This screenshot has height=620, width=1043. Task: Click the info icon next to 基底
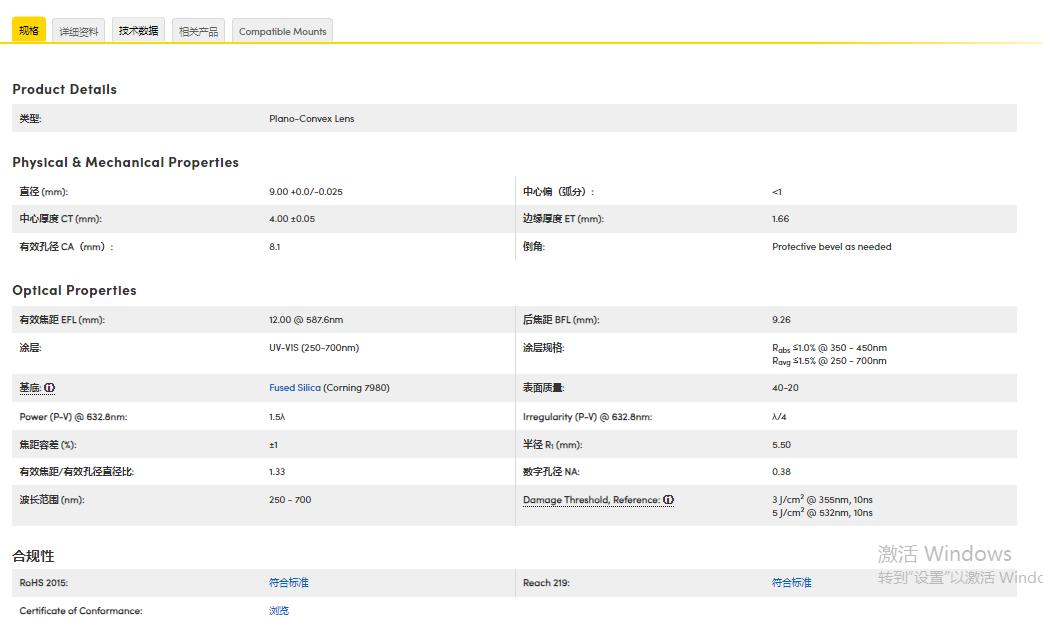click(x=50, y=388)
